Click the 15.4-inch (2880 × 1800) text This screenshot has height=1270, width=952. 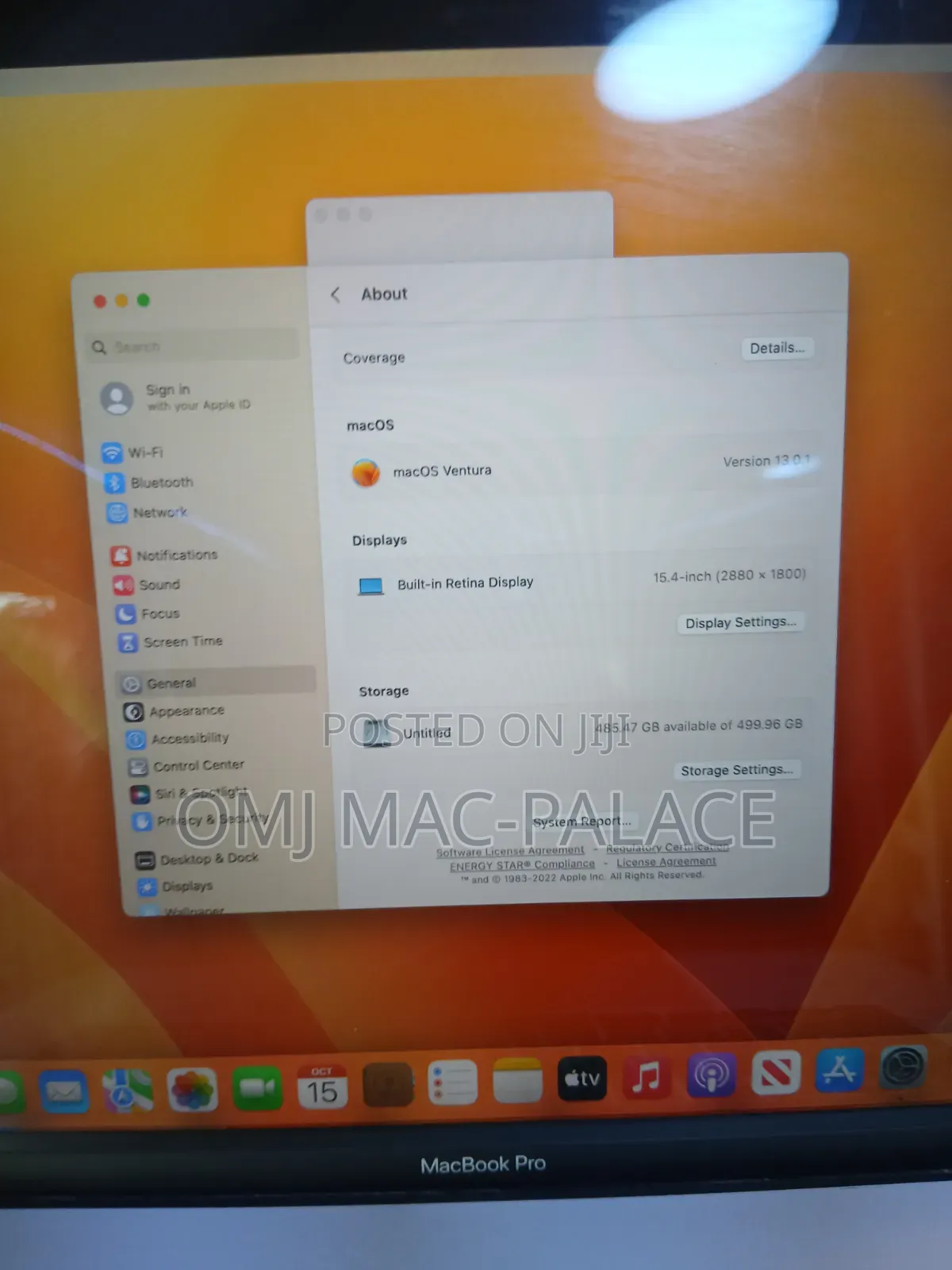[729, 575]
